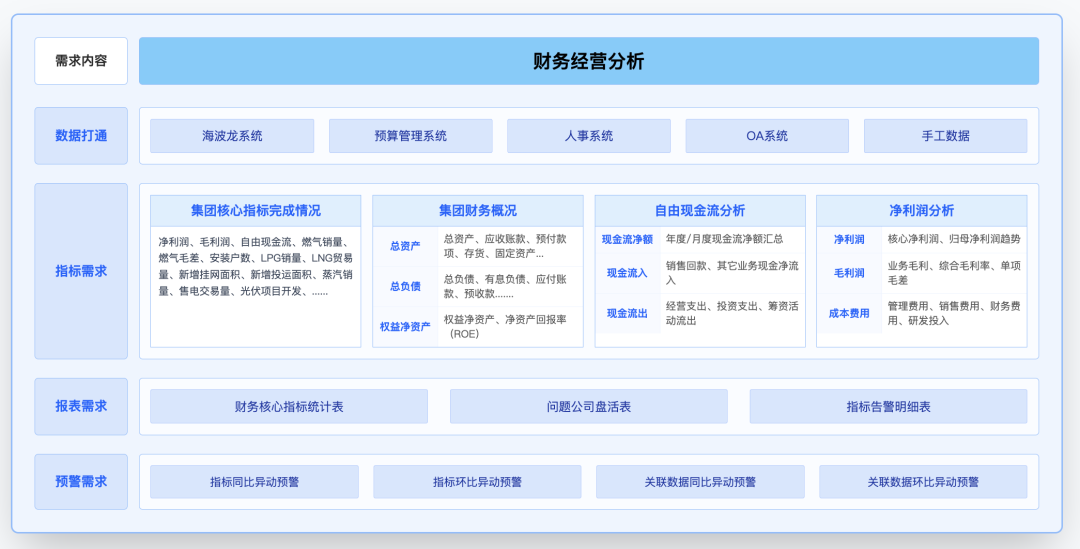The height and width of the screenshot is (549, 1080).
Task: Select the 数据打通 category label
Action: tap(81, 136)
